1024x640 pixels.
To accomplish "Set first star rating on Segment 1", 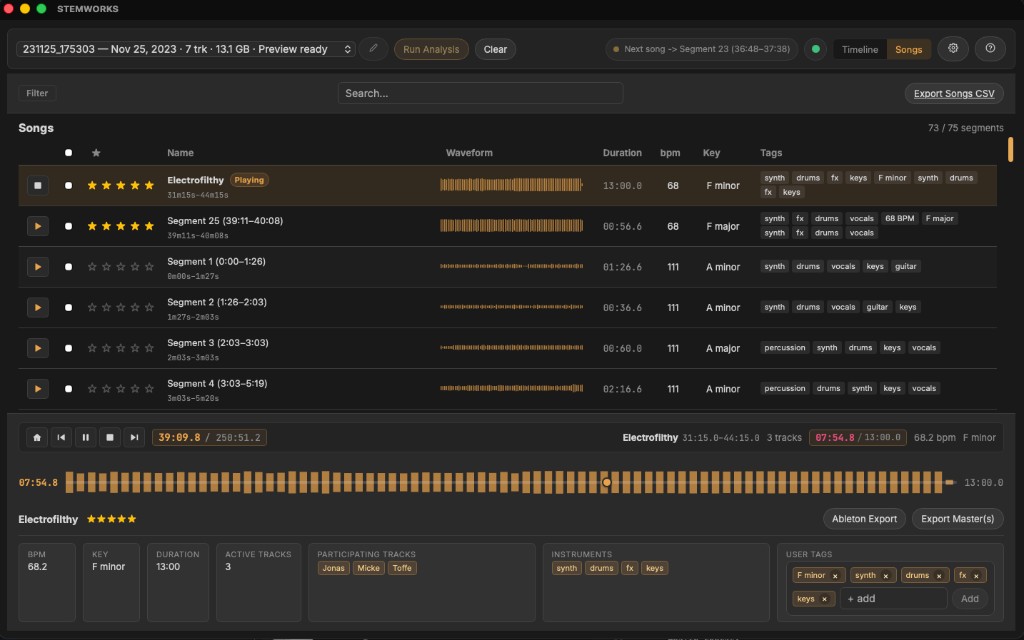I will [92, 266].
